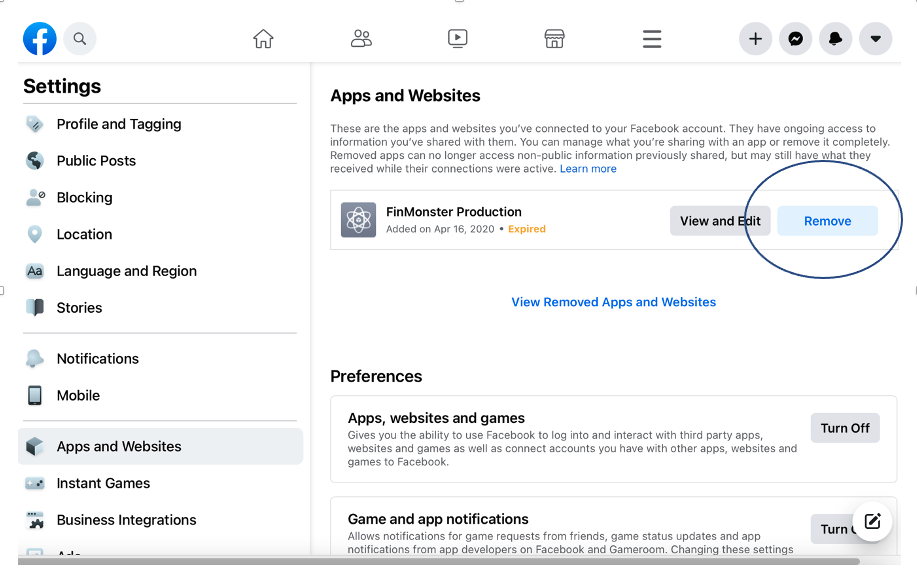Select Instant Games in the sidebar
The width and height of the screenshot is (917, 577).
(x=101, y=483)
